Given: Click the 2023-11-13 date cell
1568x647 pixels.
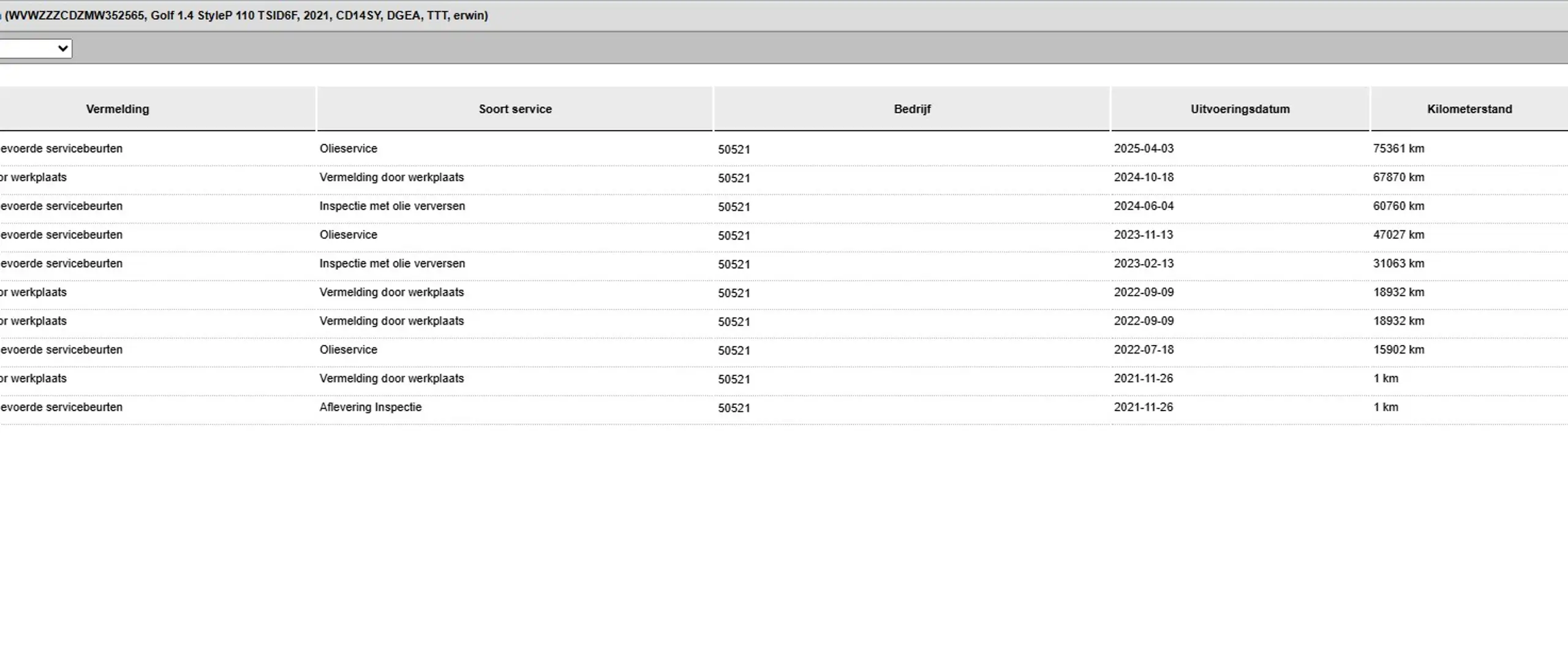Looking at the screenshot, I should click(x=1144, y=235).
